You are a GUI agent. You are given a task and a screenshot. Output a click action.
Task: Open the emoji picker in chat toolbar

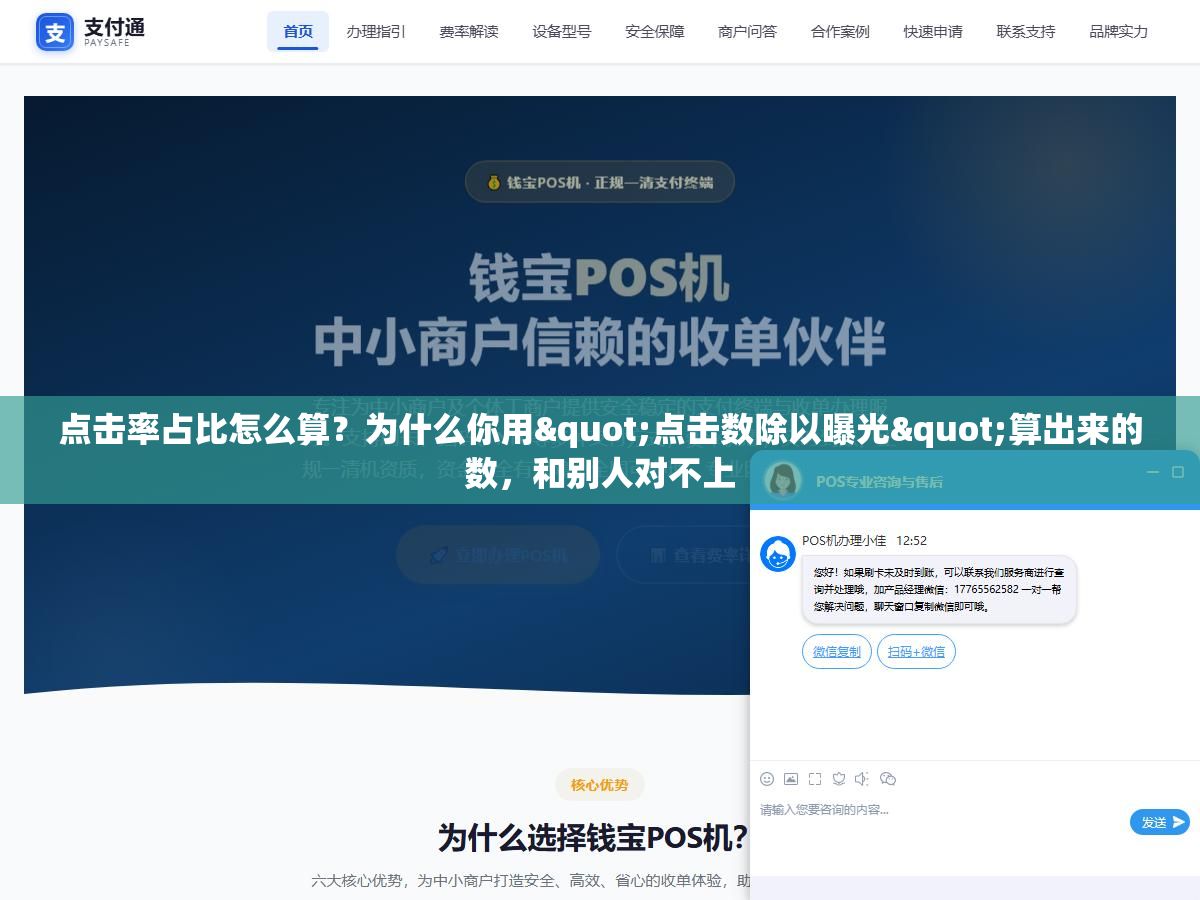pos(767,778)
